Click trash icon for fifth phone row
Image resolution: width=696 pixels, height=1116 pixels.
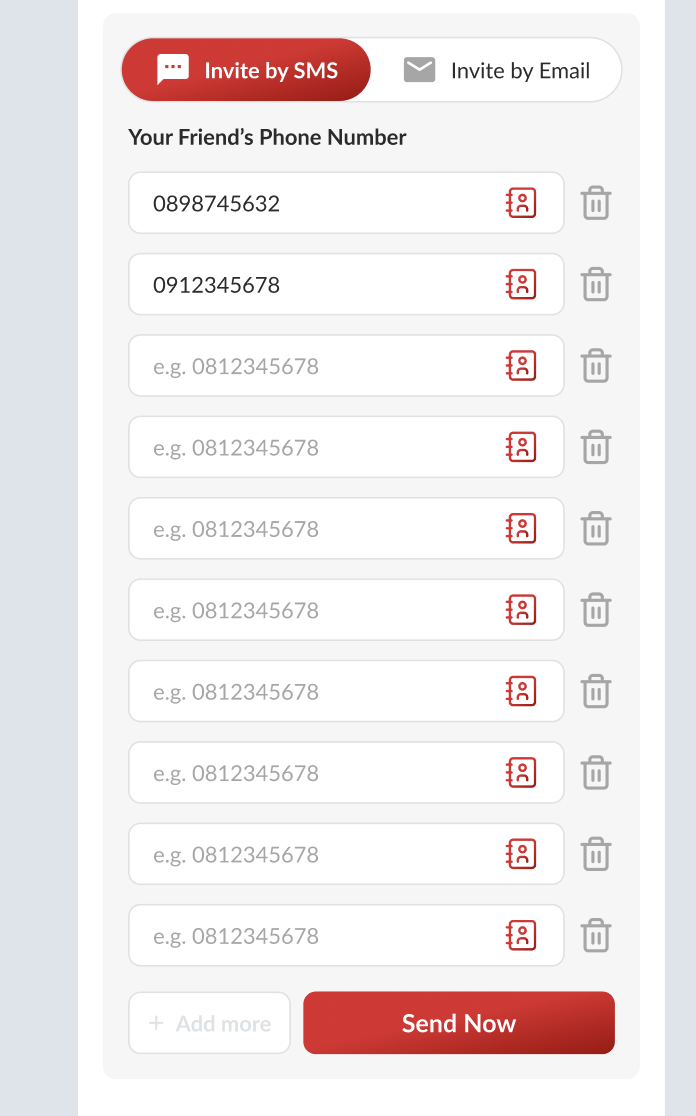[x=596, y=529]
